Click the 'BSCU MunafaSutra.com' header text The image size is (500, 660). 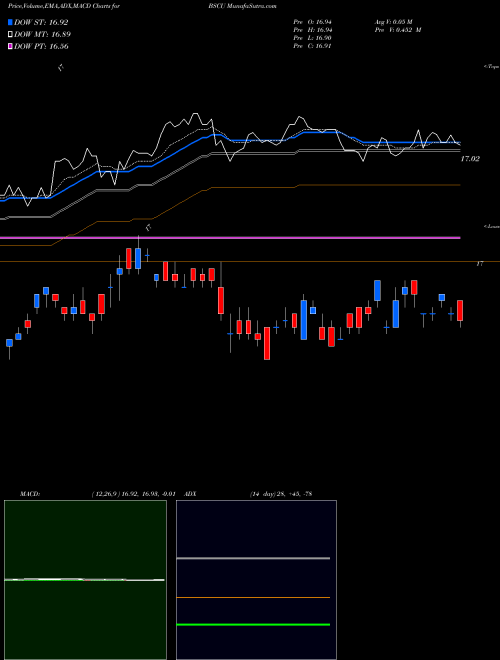(x=242, y=6)
